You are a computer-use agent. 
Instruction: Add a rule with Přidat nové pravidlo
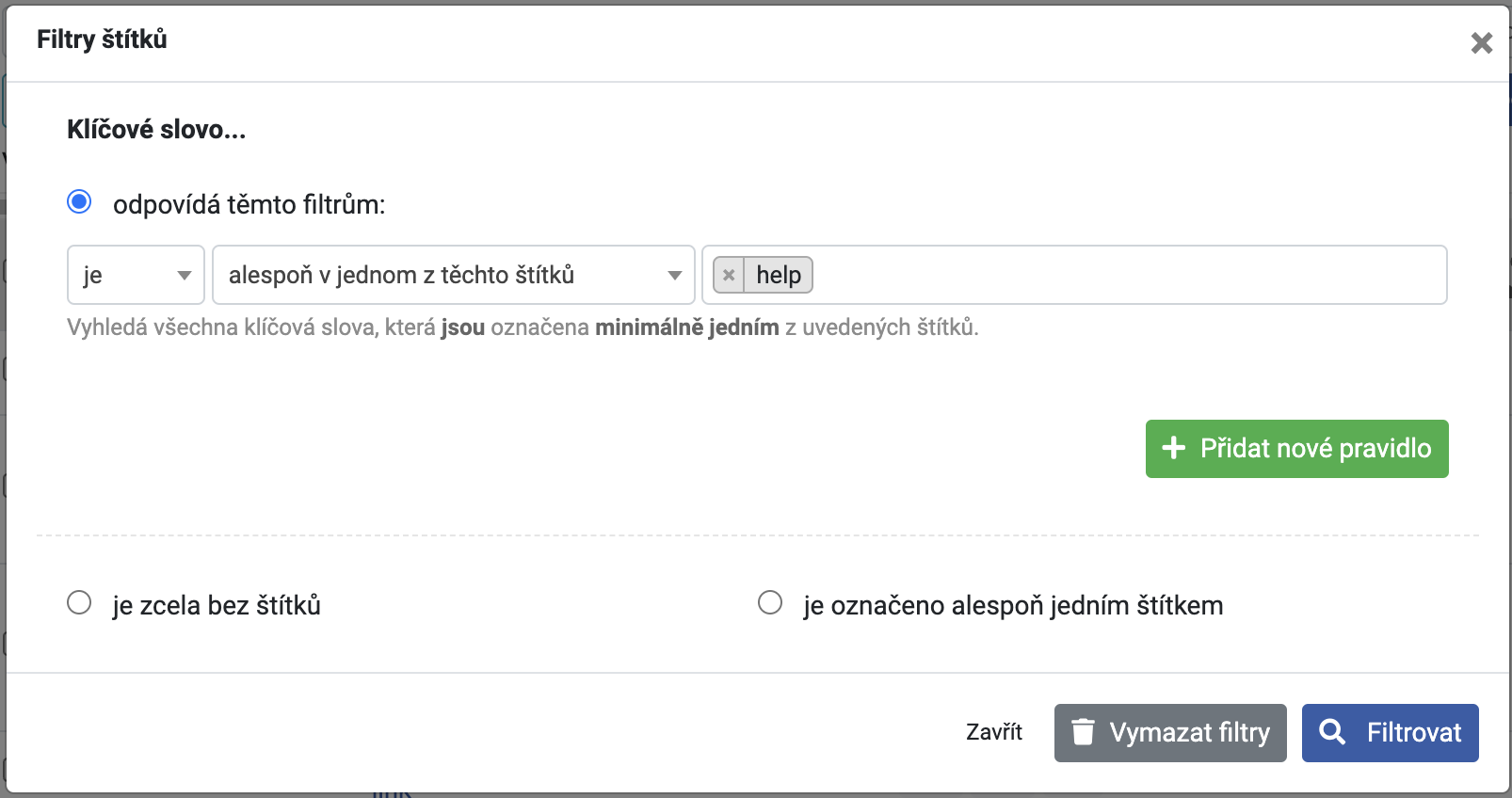[x=1296, y=449]
